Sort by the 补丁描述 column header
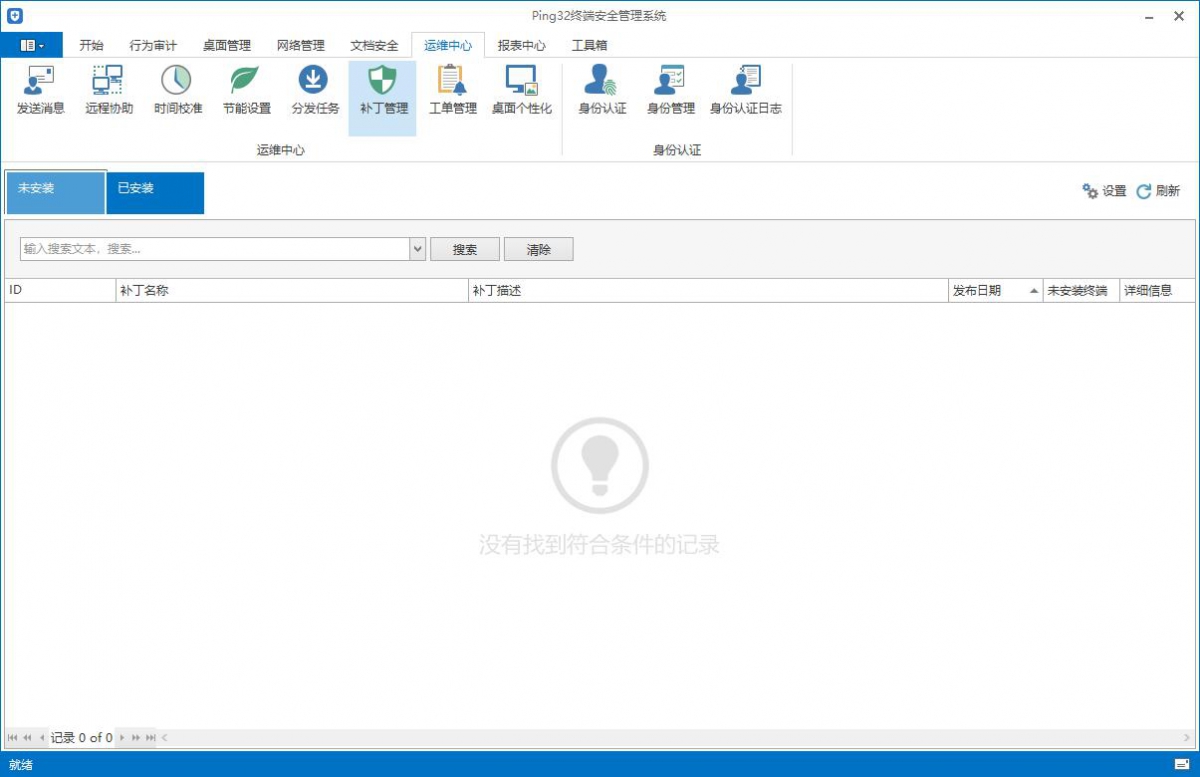The width and height of the screenshot is (1200, 777). pyautogui.click(x=708, y=291)
